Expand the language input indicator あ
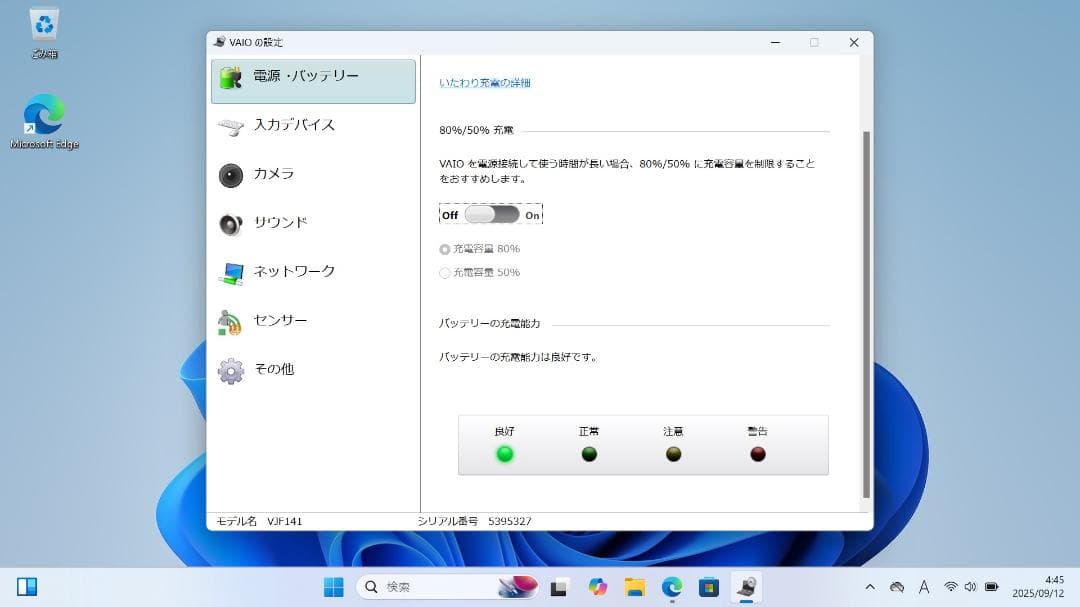The width and height of the screenshot is (1080, 607). point(925,588)
